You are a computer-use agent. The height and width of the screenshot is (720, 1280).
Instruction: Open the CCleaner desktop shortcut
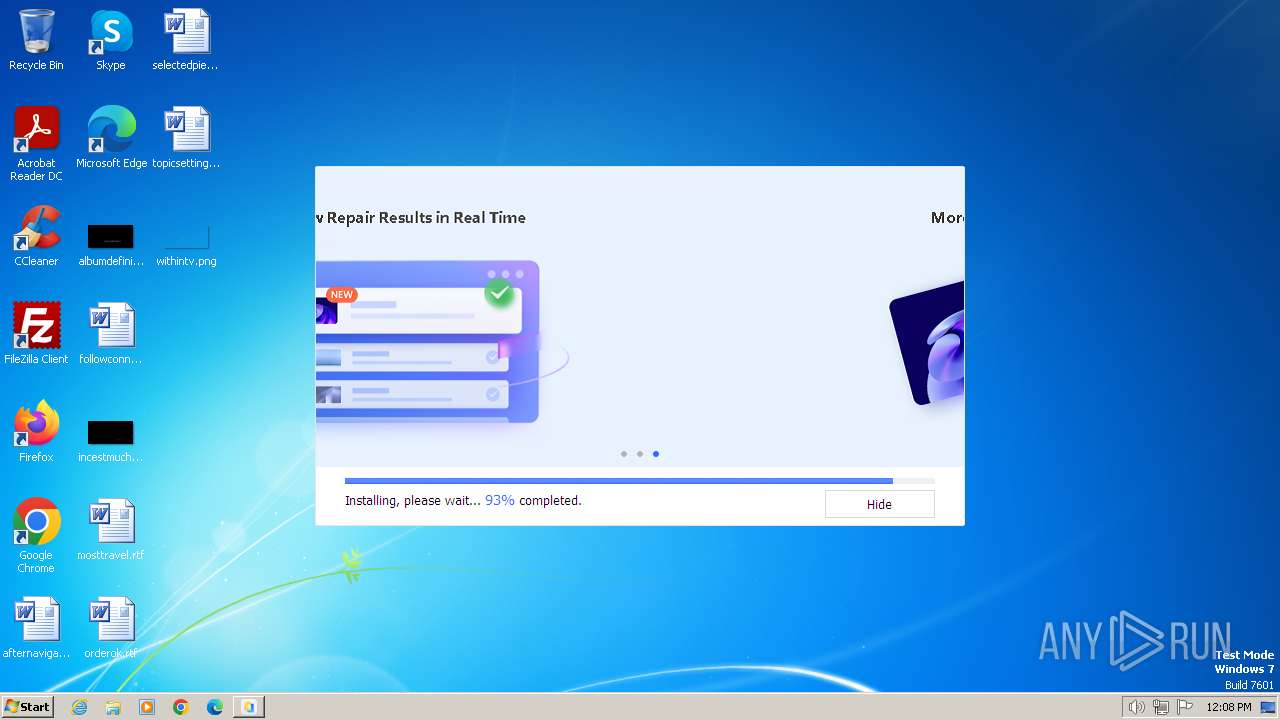pos(36,236)
